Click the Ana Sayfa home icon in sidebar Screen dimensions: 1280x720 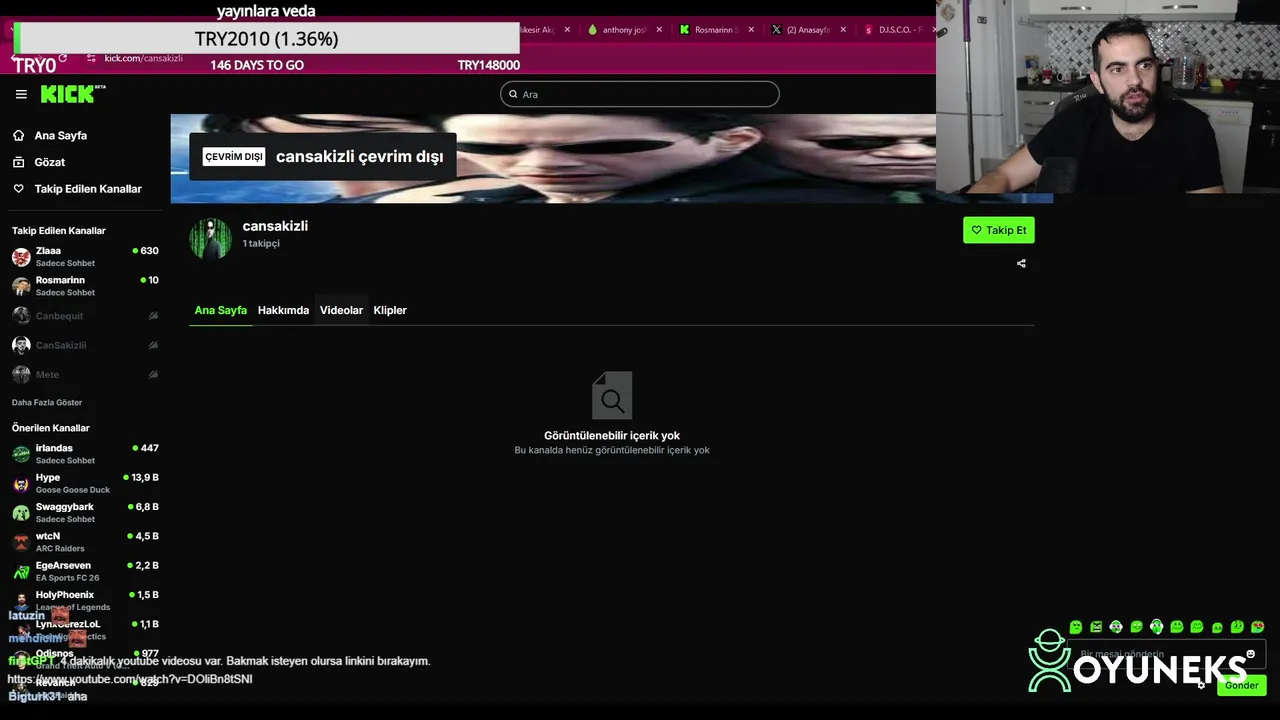click(x=18, y=135)
